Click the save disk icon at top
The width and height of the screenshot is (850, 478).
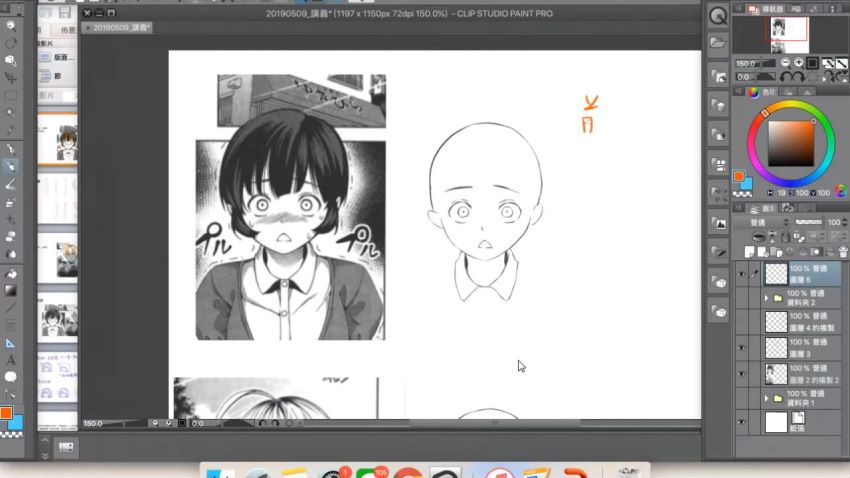(65, 12)
